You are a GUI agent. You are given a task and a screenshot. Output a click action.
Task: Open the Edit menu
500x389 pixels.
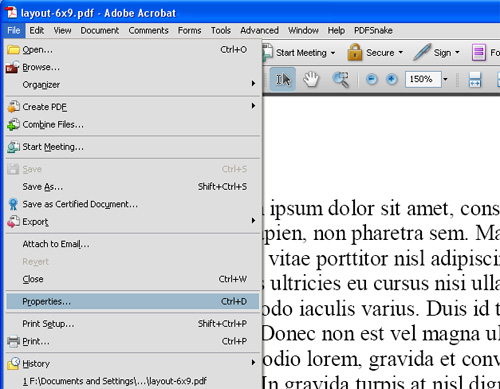tap(37, 30)
